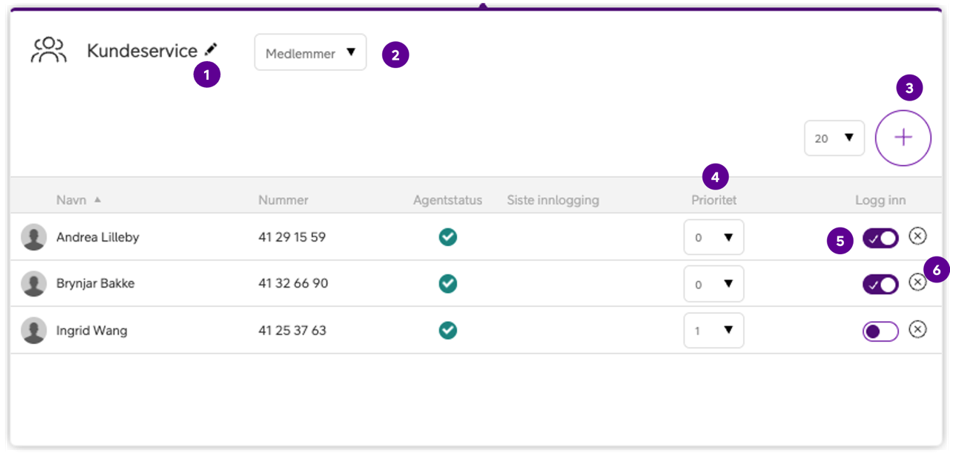Remove Brynjar Bakke with the X icon

tap(917, 282)
